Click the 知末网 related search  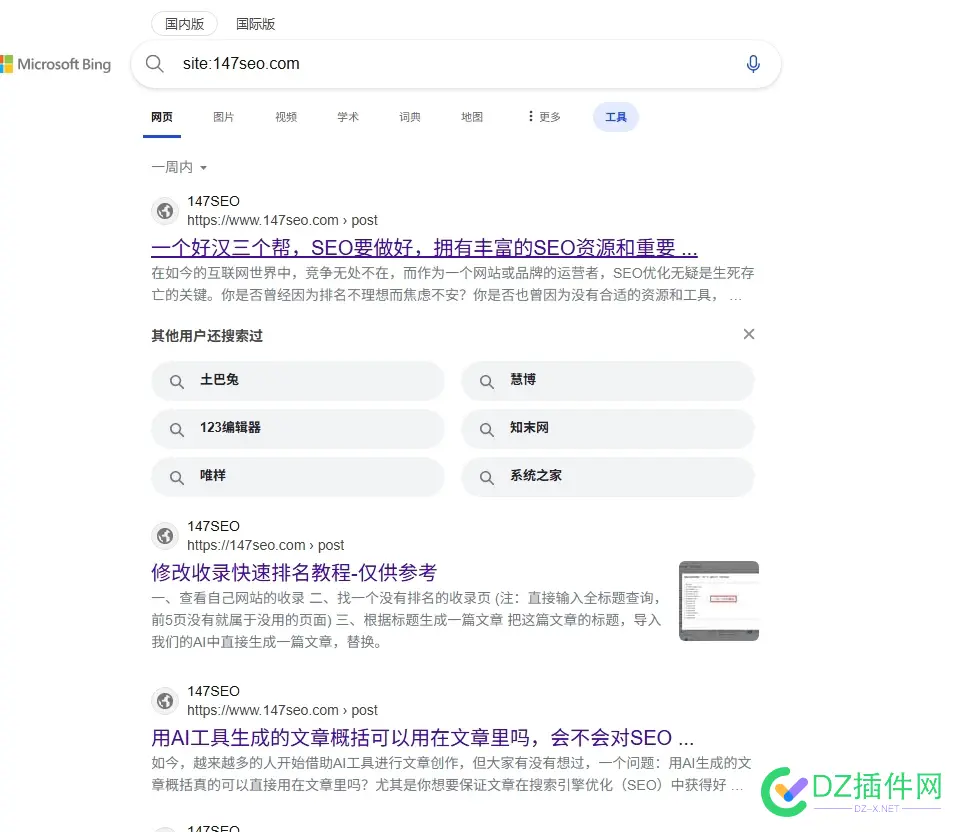click(x=528, y=429)
